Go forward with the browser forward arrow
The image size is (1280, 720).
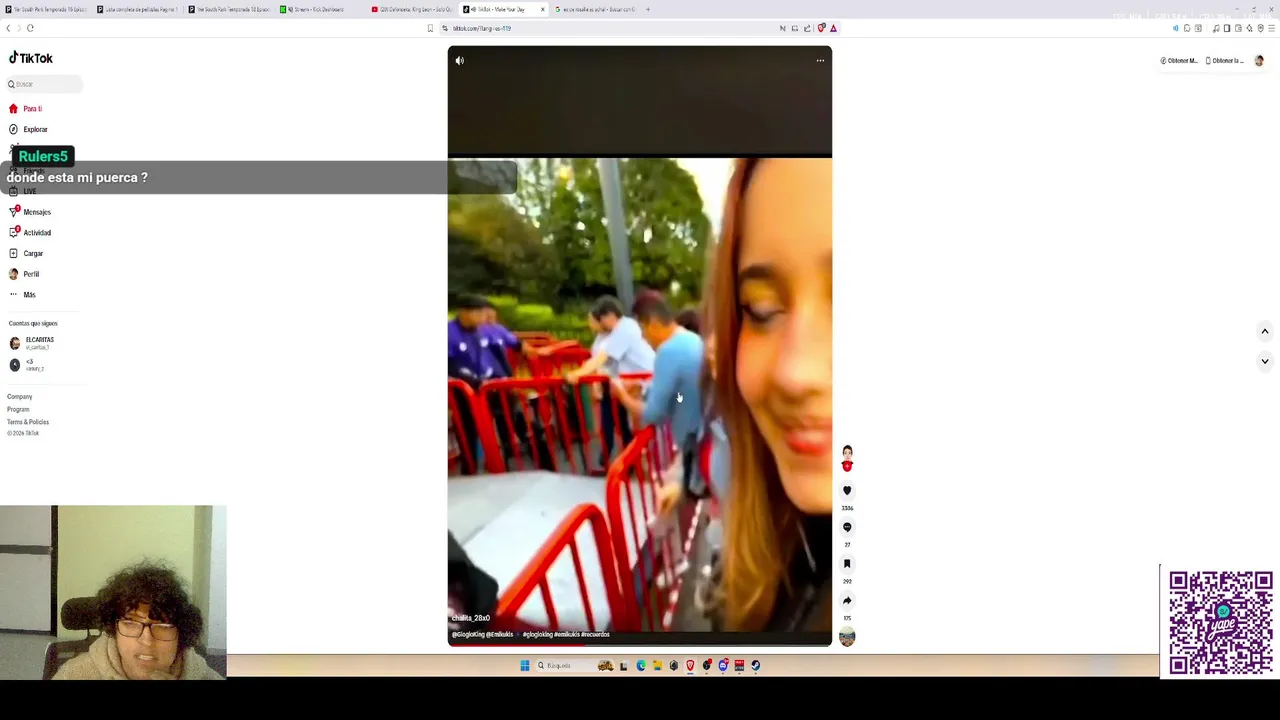(x=19, y=28)
